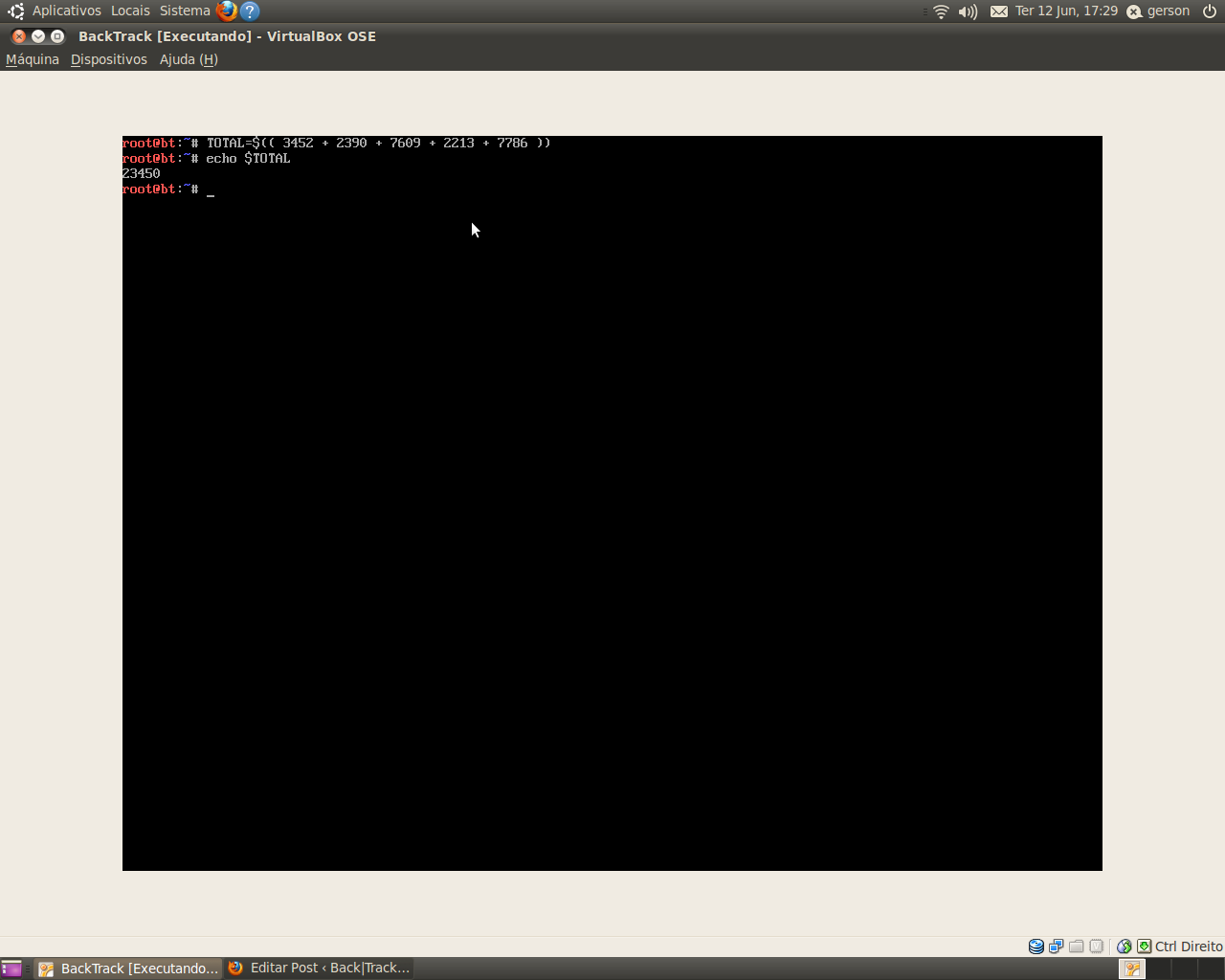The image size is (1225, 980).
Task: Open the sound volume indicator
Action: click(x=969, y=11)
